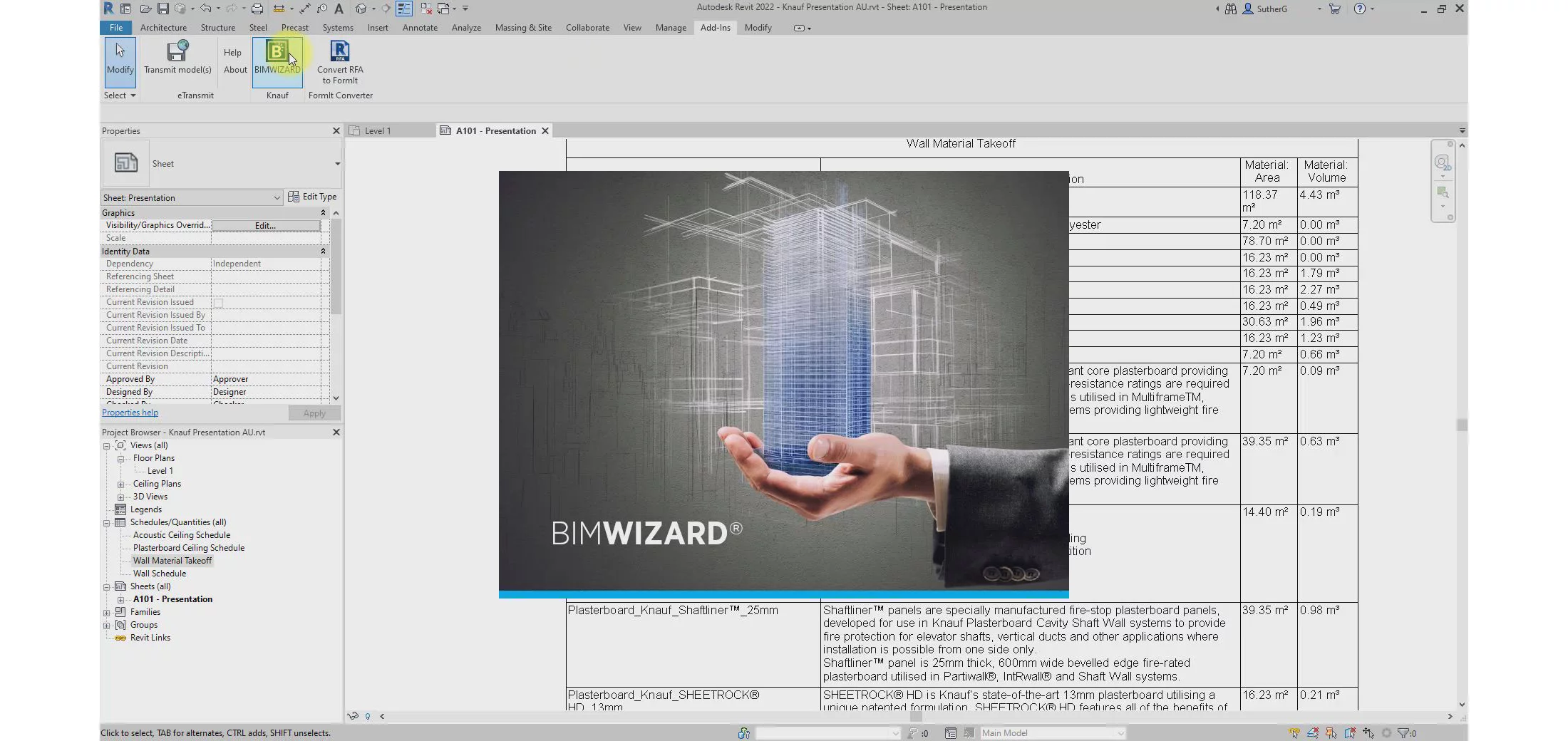Viewport: 1568px width, 741px height.
Task: Switch to the Architecture ribbon tab
Action: [163, 28]
